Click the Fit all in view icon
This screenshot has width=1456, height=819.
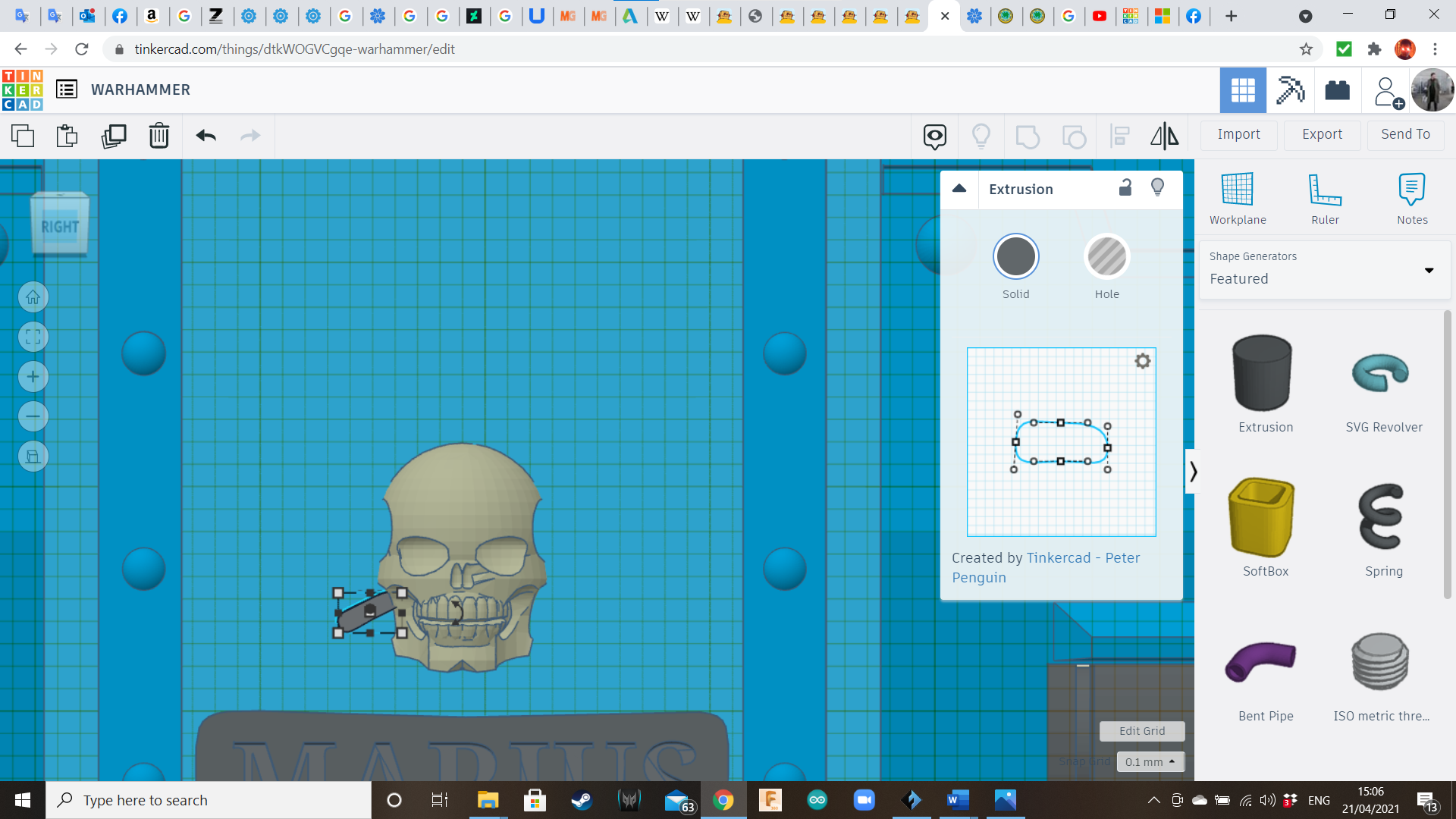coord(33,337)
